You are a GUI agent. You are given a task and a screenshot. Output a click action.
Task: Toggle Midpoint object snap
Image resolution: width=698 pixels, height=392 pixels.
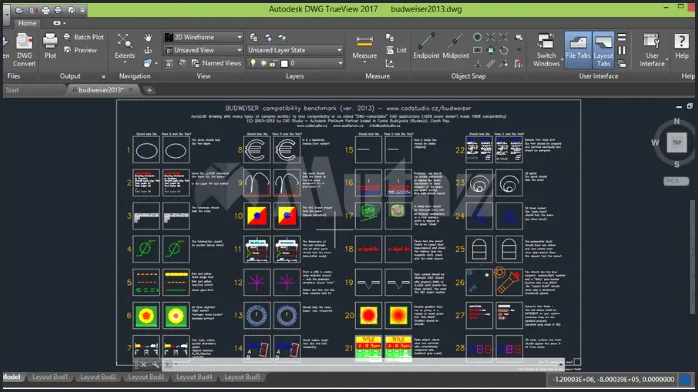[456, 46]
